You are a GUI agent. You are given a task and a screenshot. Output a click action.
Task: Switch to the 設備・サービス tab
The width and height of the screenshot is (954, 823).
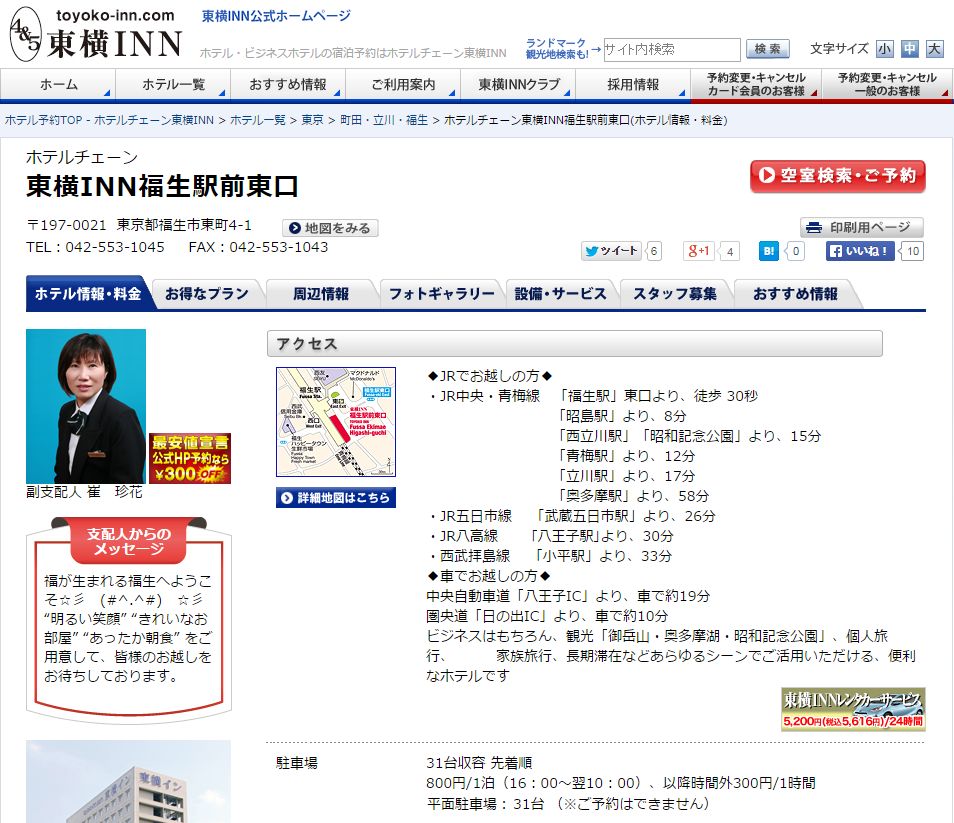point(560,294)
